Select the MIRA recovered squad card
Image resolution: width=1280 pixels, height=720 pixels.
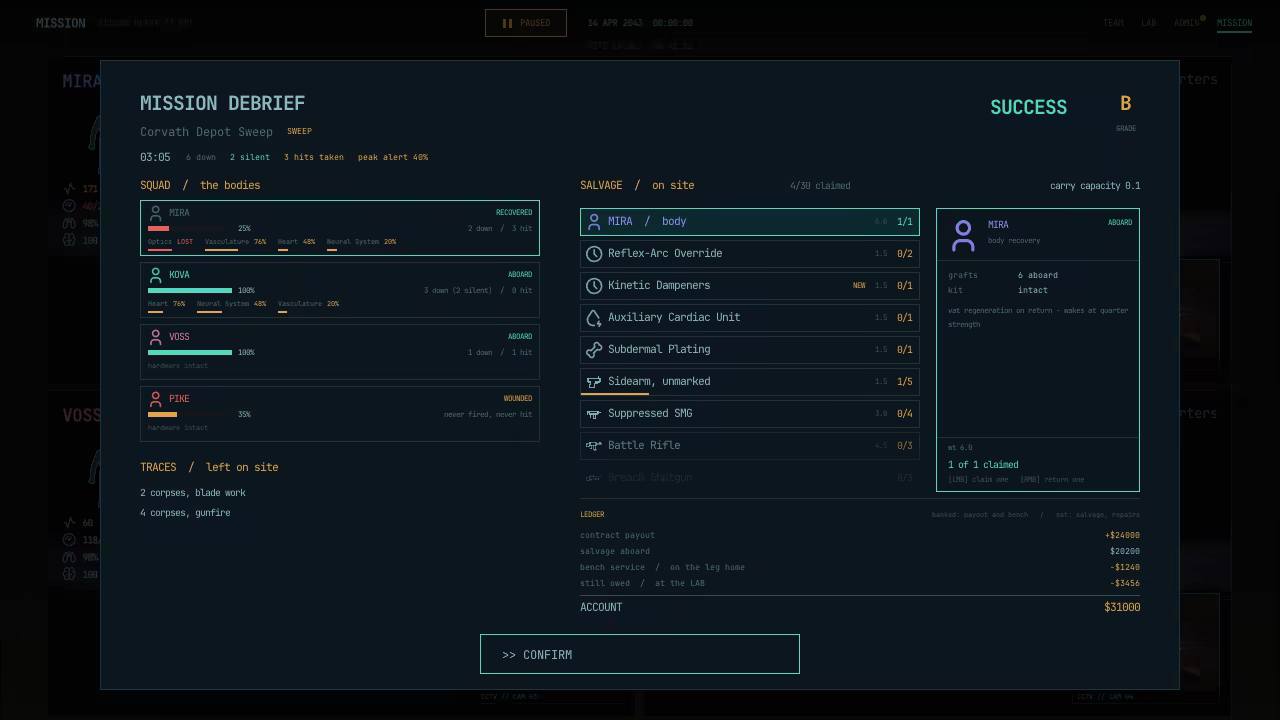340,228
